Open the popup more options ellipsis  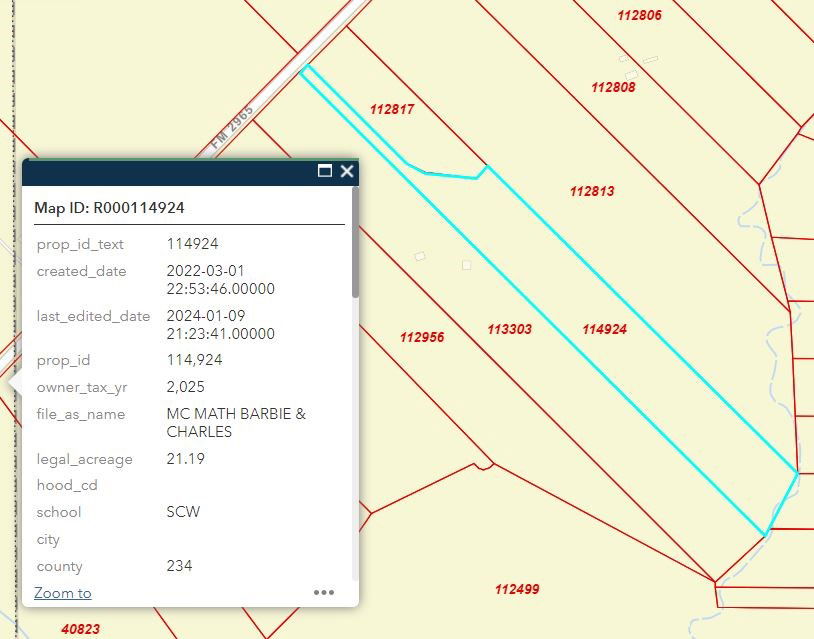pyautogui.click(x=324, y=592)
